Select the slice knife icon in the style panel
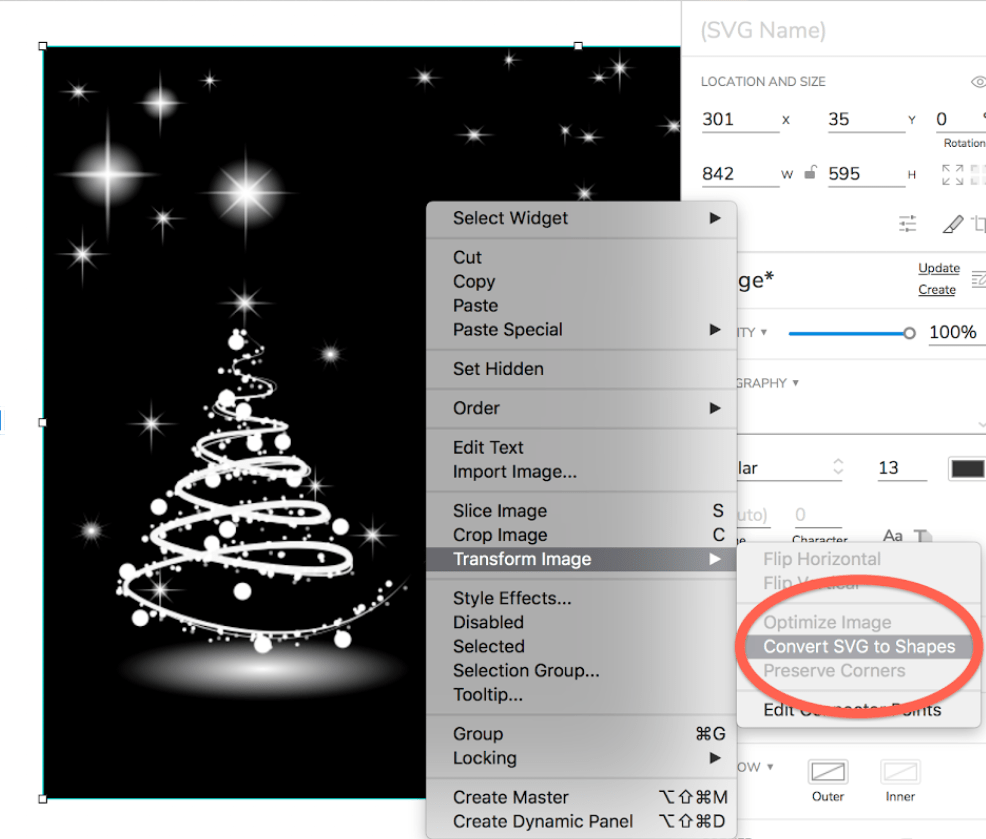The image size is (986, 839). coord(953,224)
